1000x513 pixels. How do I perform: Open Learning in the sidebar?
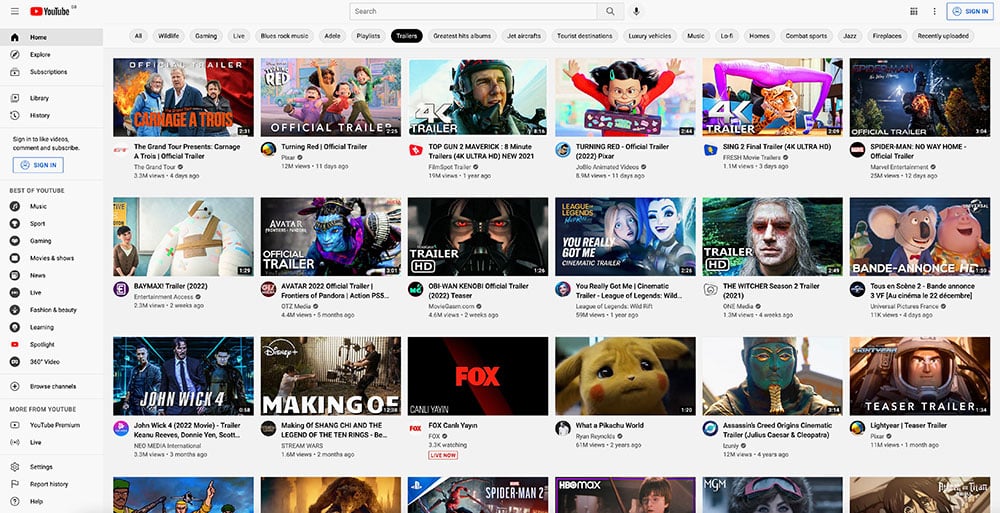click(51, 327)
